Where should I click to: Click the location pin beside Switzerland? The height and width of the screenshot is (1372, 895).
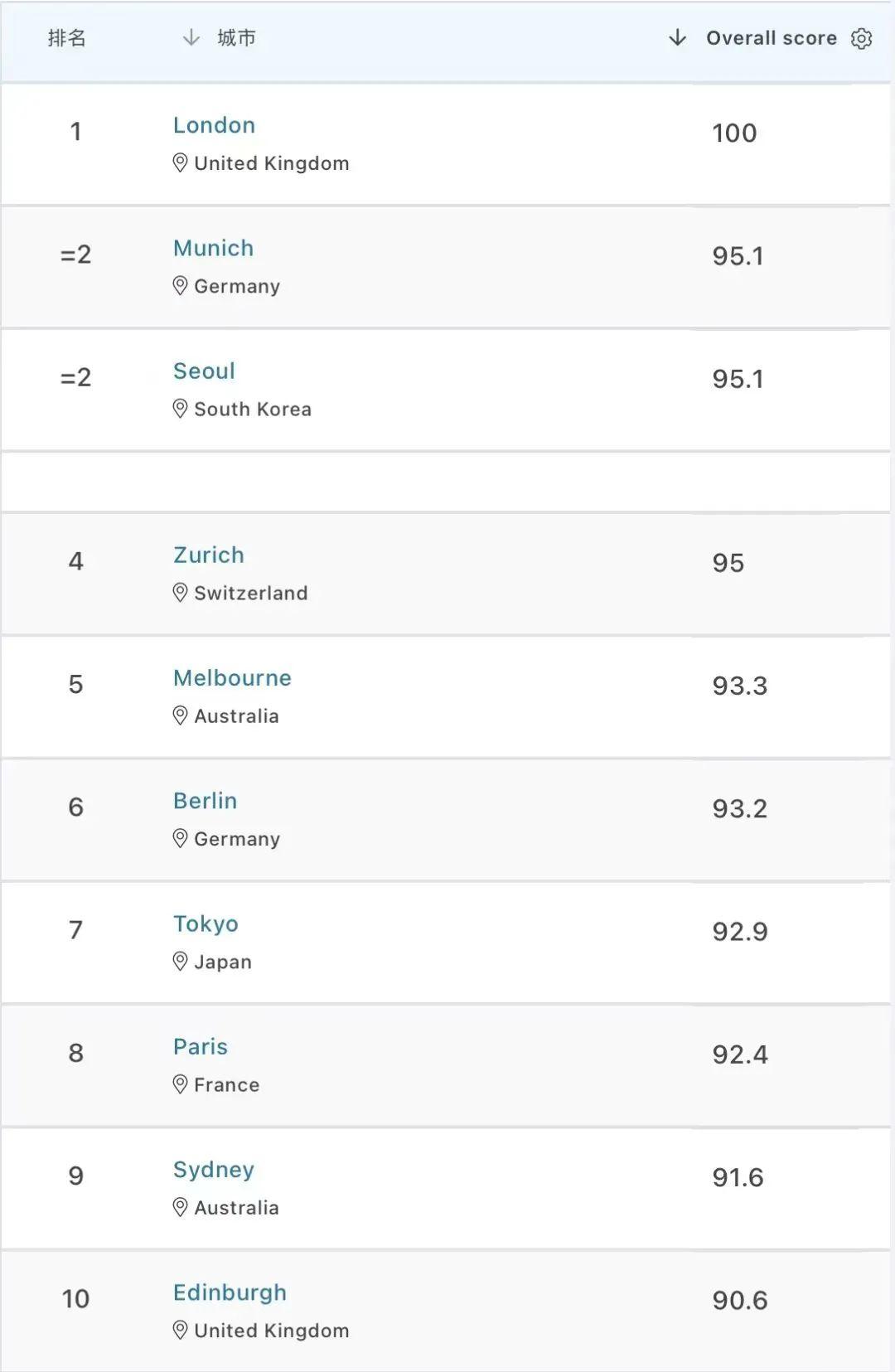pyautogui.click(x=180, y=593)
